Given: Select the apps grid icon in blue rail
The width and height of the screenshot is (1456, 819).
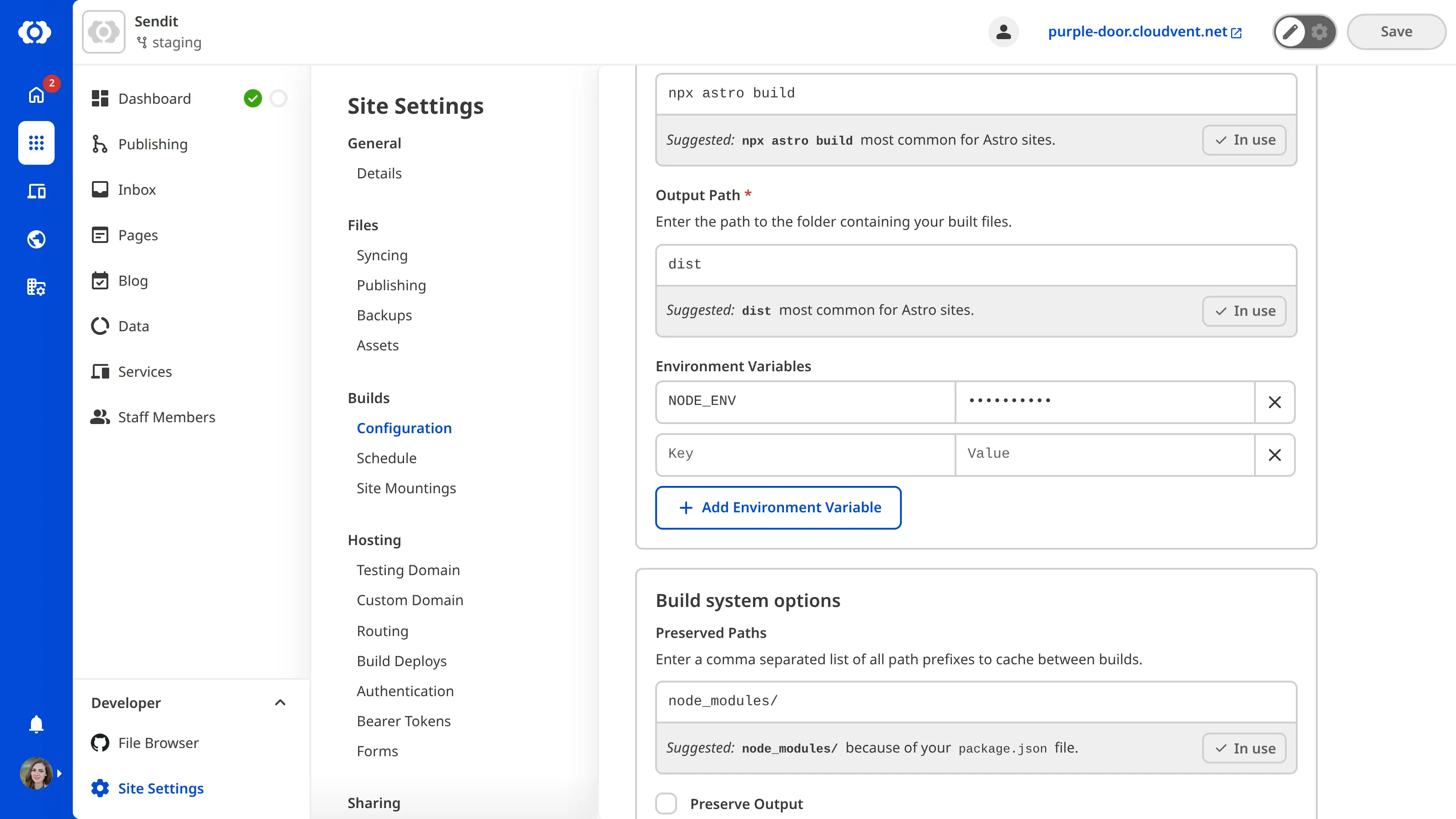Looking at the screenshot, I should (35, 143).
